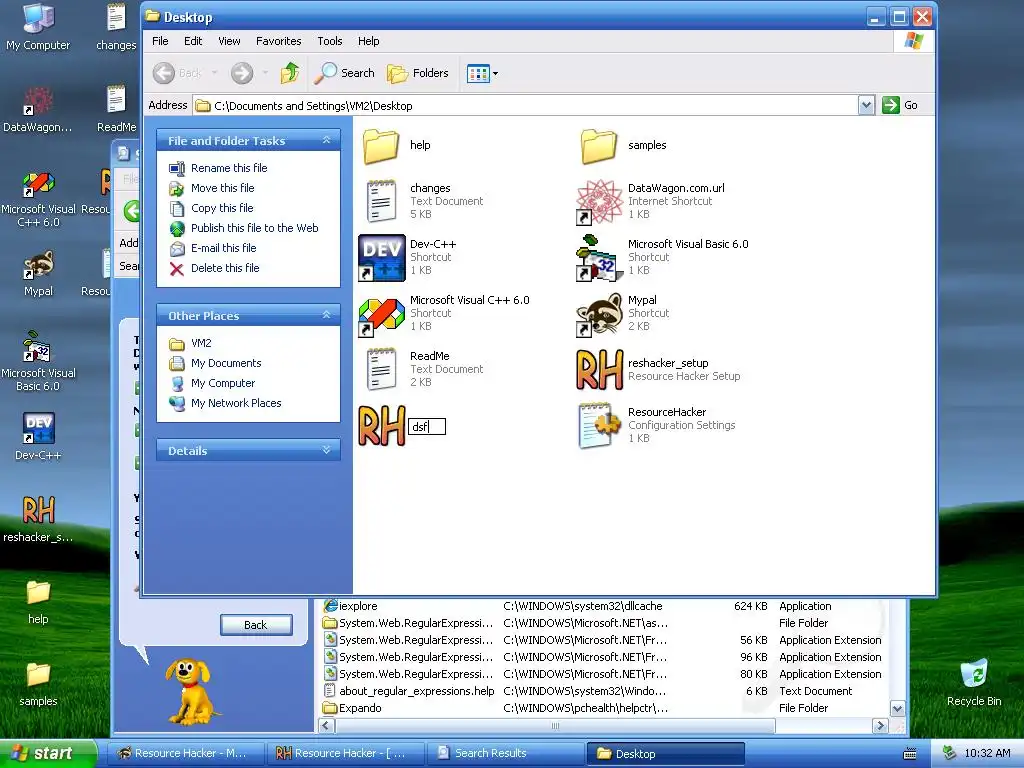Select DataWagon.com.url internet shortcut icon

(x=599, y=202)
